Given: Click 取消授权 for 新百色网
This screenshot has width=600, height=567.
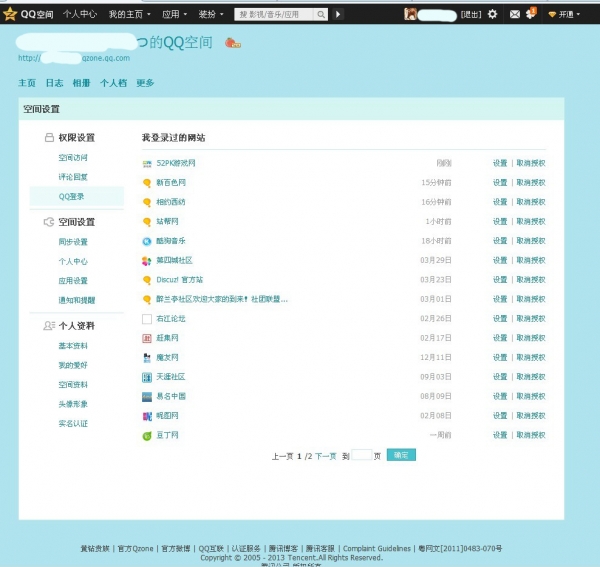Looking at the screenshot, I should (x=531, y=183).
